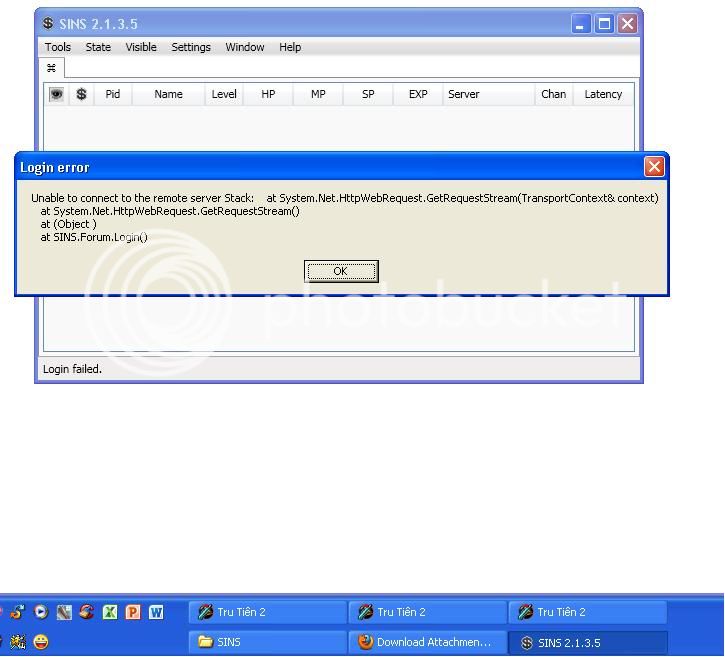This screenshot has width=725, height=657.
Task: Click the Server column header
Action: pos(488,94)
